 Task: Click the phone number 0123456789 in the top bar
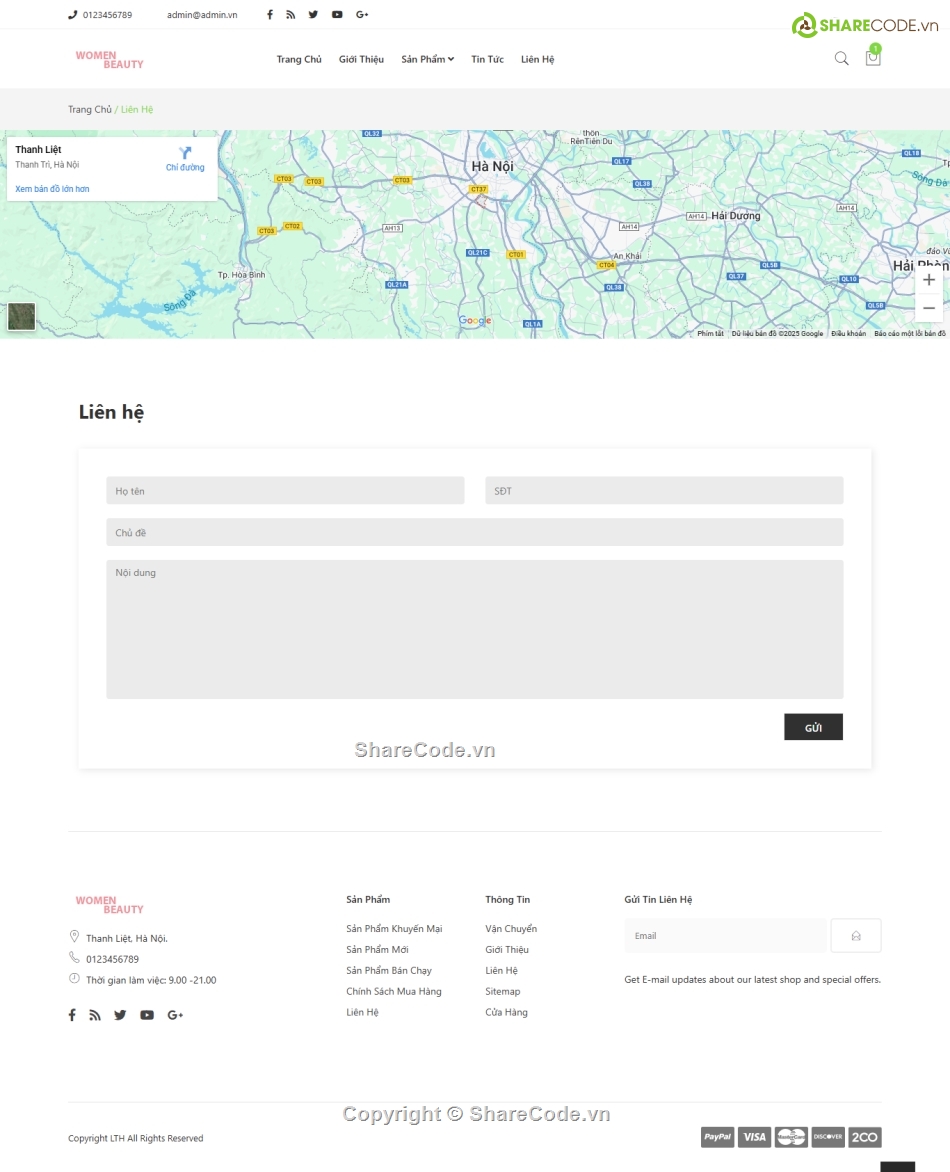(107, 15)
